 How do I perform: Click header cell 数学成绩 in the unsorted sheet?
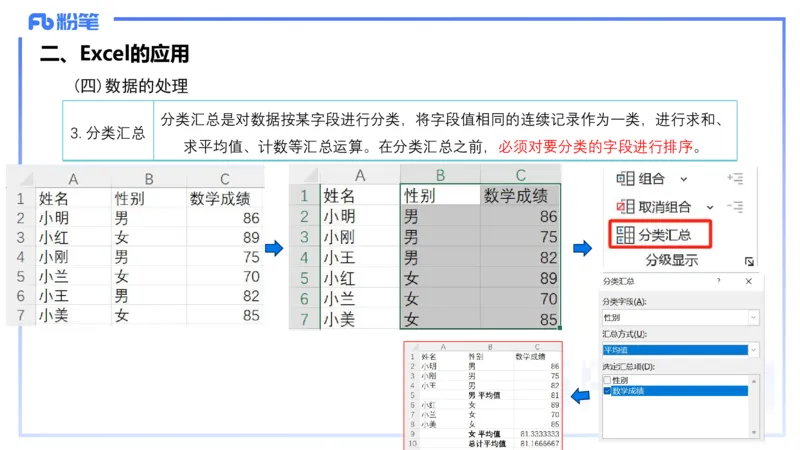pyautogui.click(x=224, y=198)
